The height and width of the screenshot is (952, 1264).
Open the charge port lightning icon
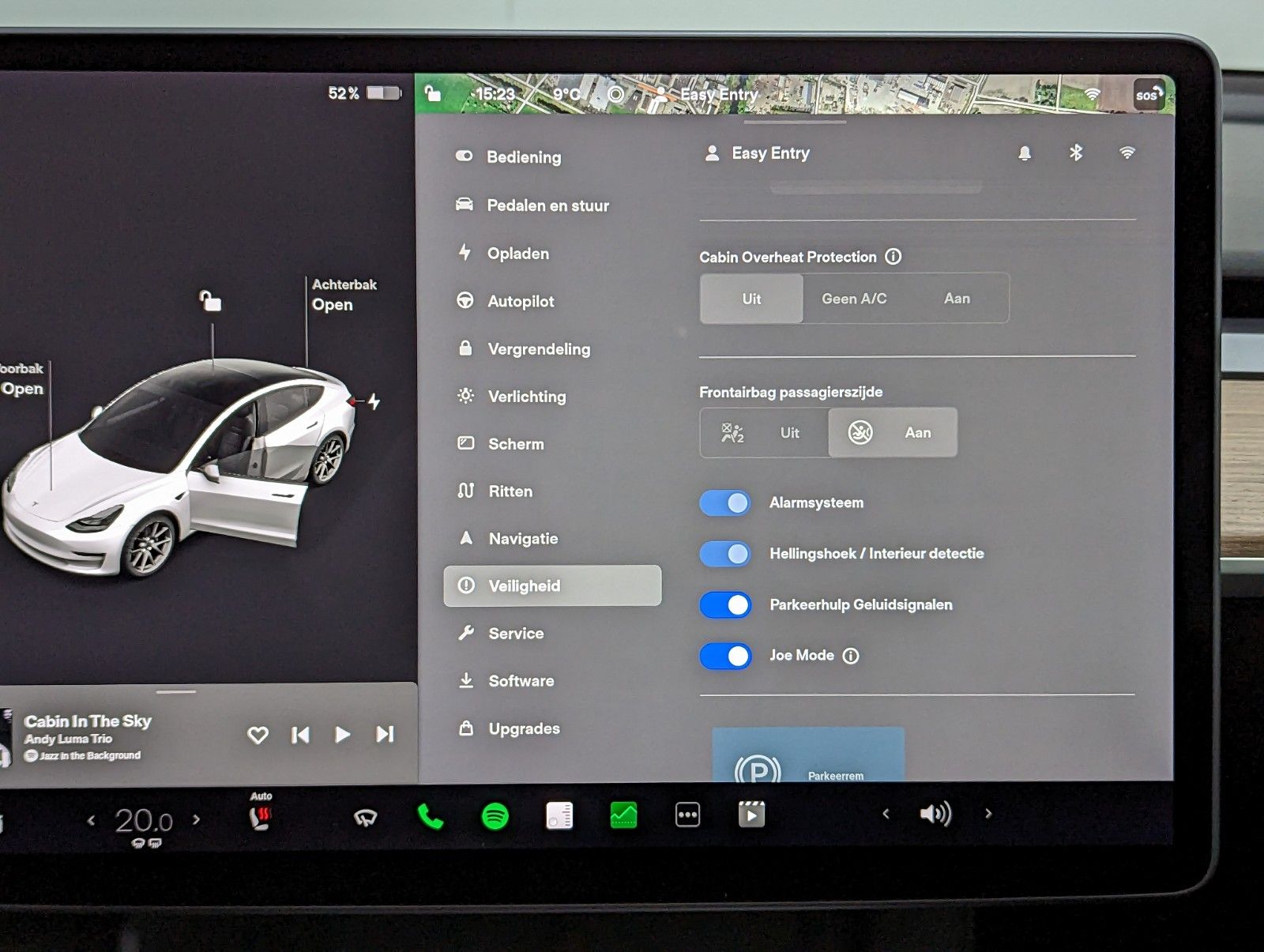pos(374,401)
